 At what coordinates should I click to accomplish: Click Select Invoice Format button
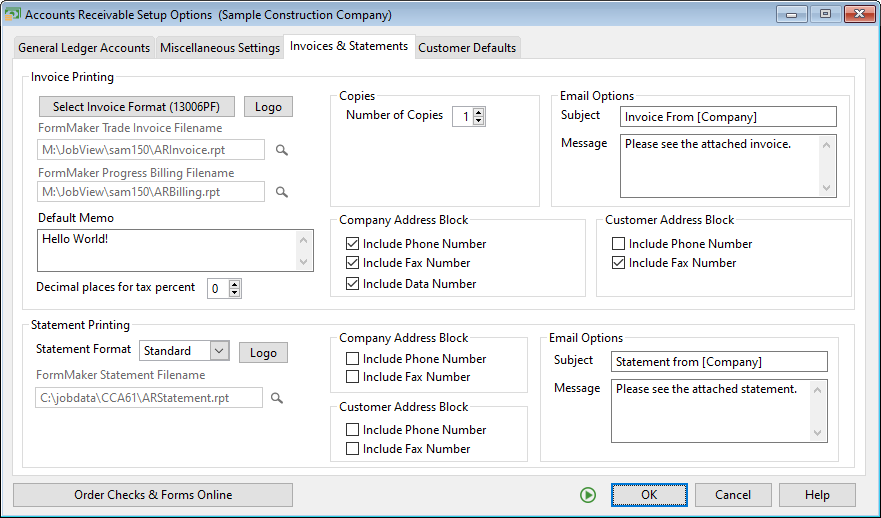click(136, 107)
